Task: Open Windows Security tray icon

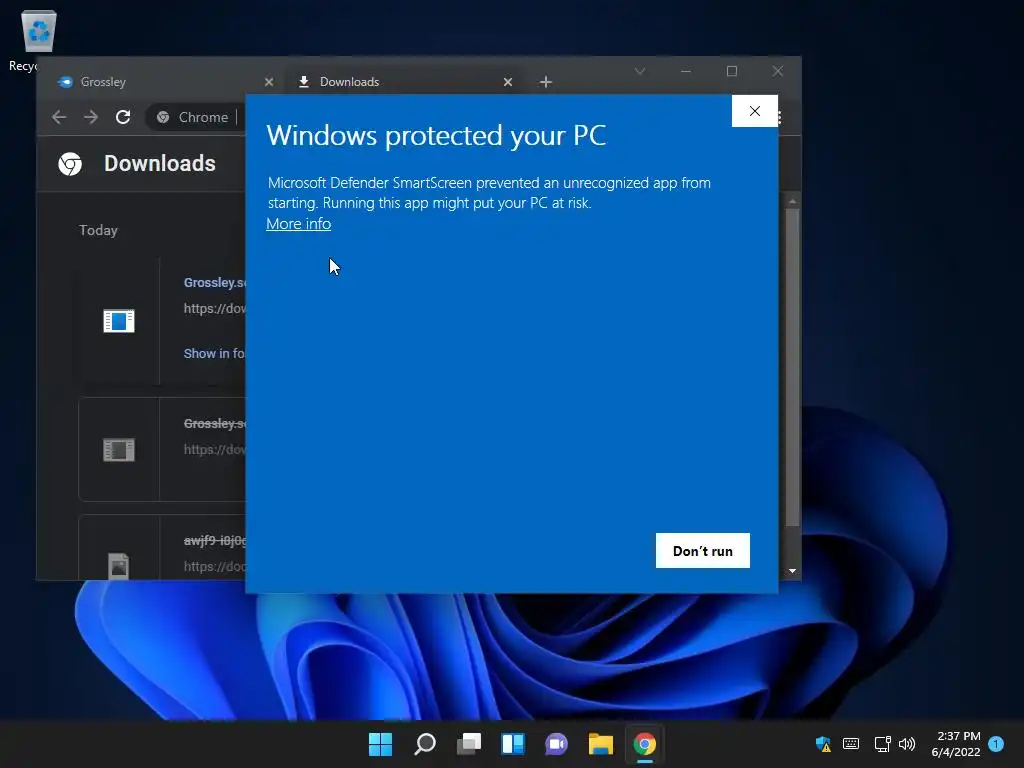Action: [x=823, y=744]
